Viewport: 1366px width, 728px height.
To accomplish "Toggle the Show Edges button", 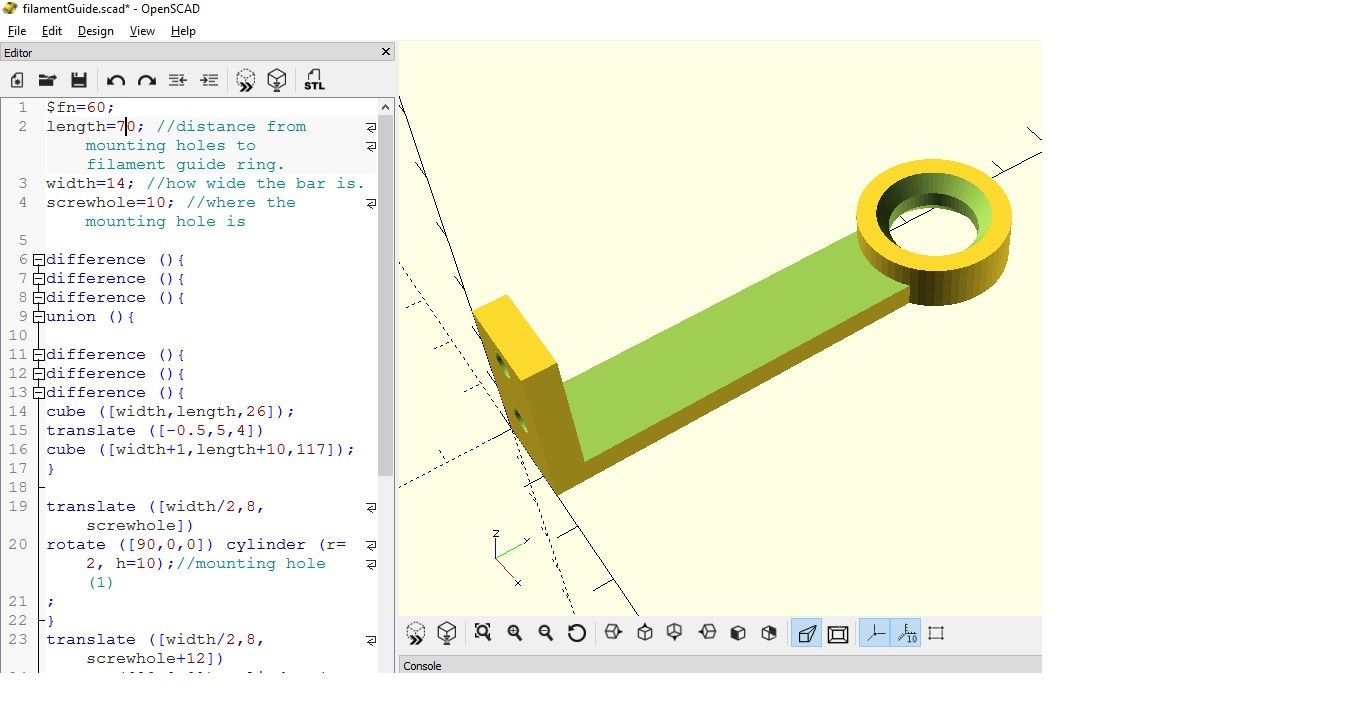I will pos(936,633).
